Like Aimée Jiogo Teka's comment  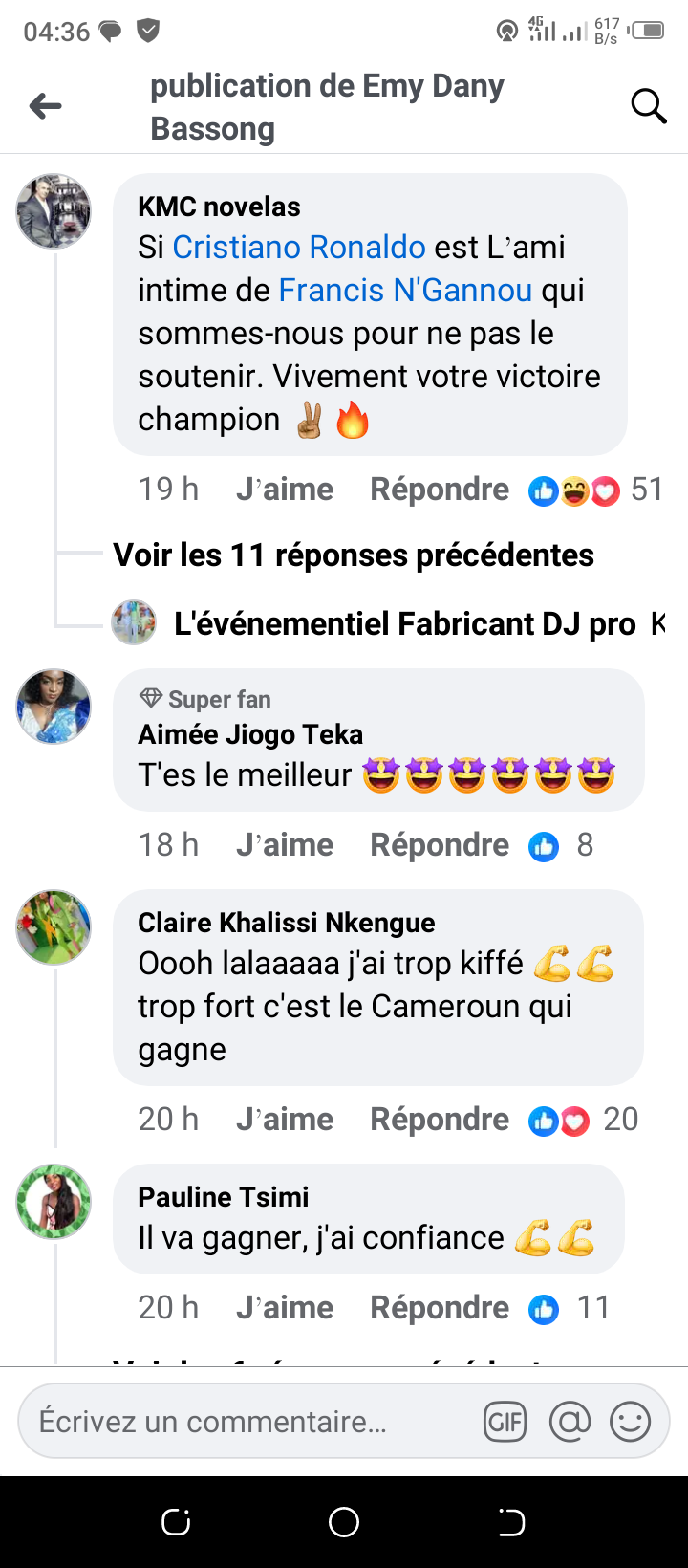[285, 845]
